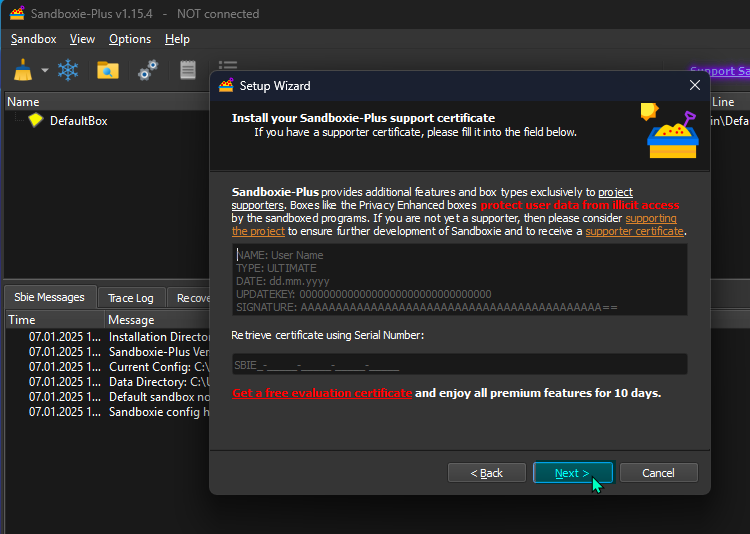The image size is (750, 534).
Task: Click the SBIE serial number field
Action: 460,365
